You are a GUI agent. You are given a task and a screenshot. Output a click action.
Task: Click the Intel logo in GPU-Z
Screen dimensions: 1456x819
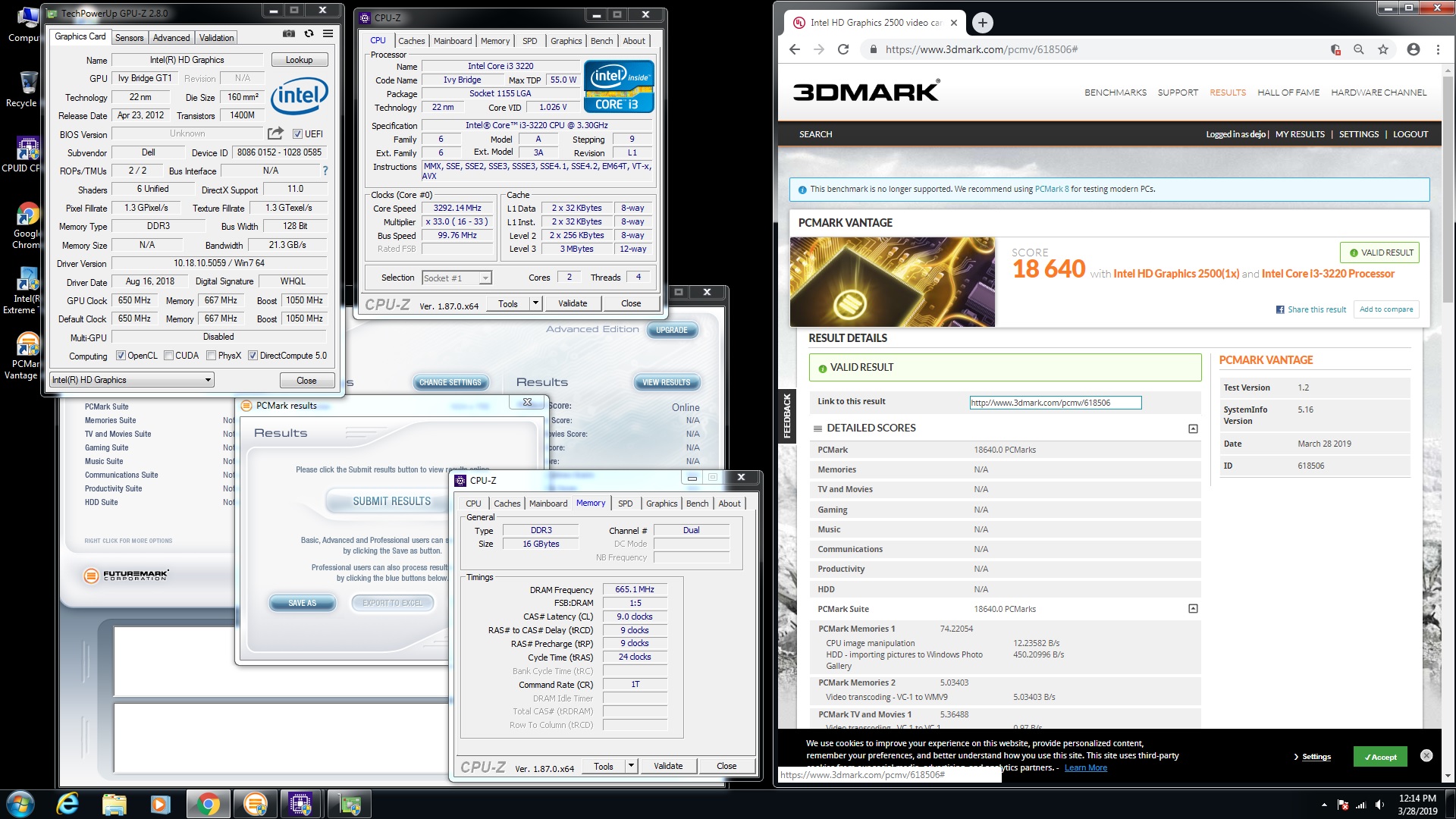pos(300,95)
